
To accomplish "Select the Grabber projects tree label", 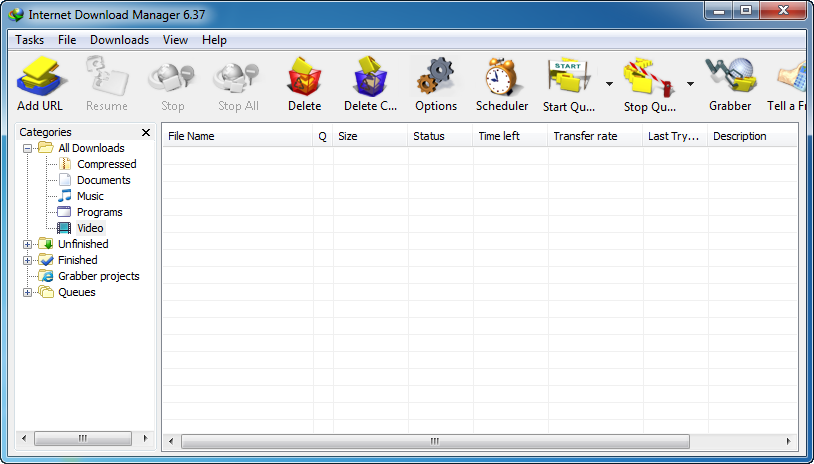I will point(99,276).
